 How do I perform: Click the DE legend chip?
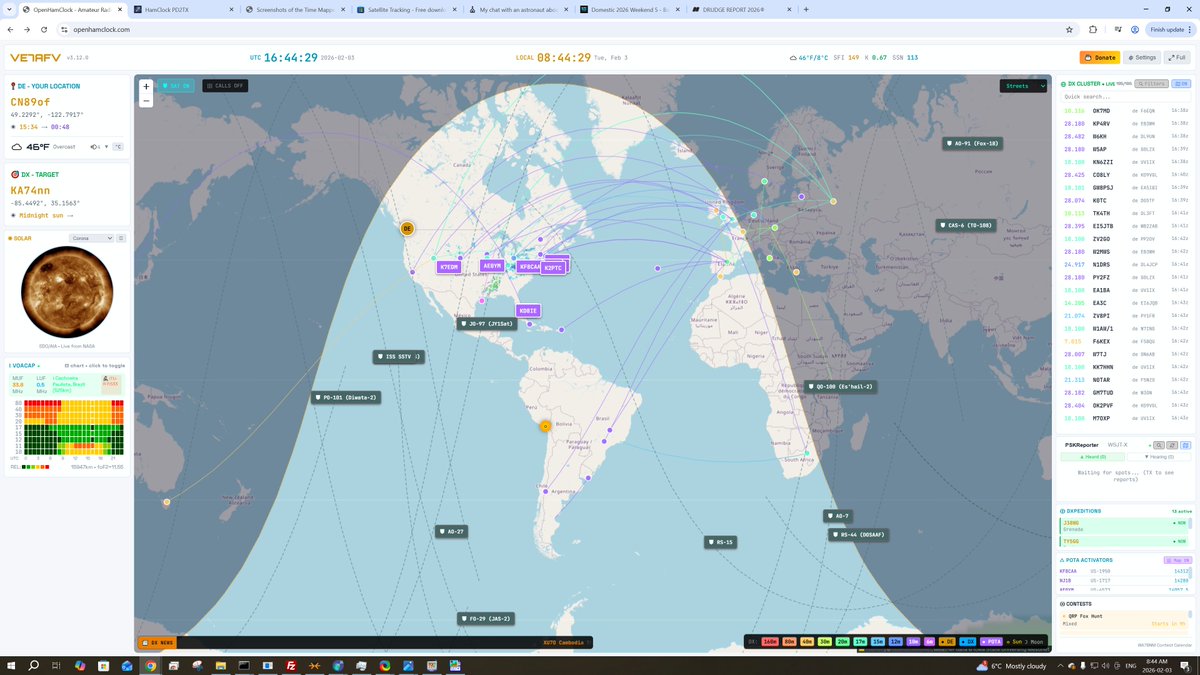pos(948,642)
